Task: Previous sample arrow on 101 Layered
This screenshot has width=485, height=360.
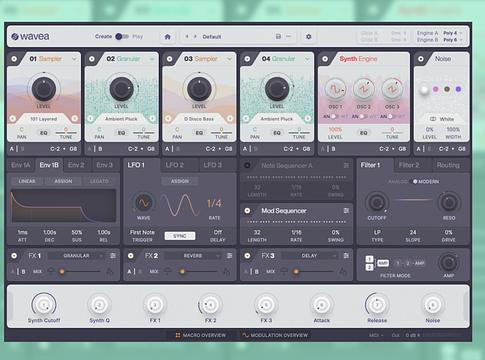Action: (13, 118)
